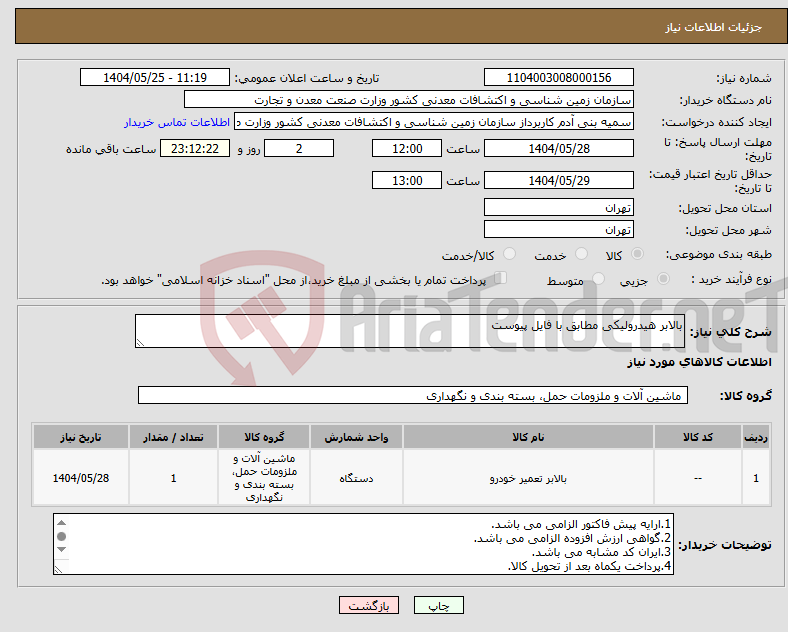Click the شماره نیاز number field
This screenshot has width=788, height=632.
558,78
